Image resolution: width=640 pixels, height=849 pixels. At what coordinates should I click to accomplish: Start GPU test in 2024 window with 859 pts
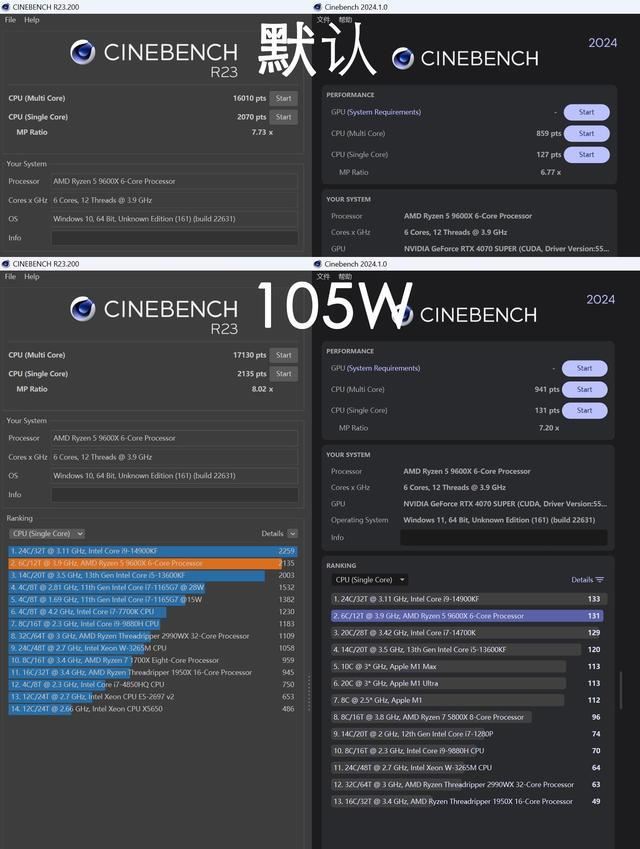[586, 112]
